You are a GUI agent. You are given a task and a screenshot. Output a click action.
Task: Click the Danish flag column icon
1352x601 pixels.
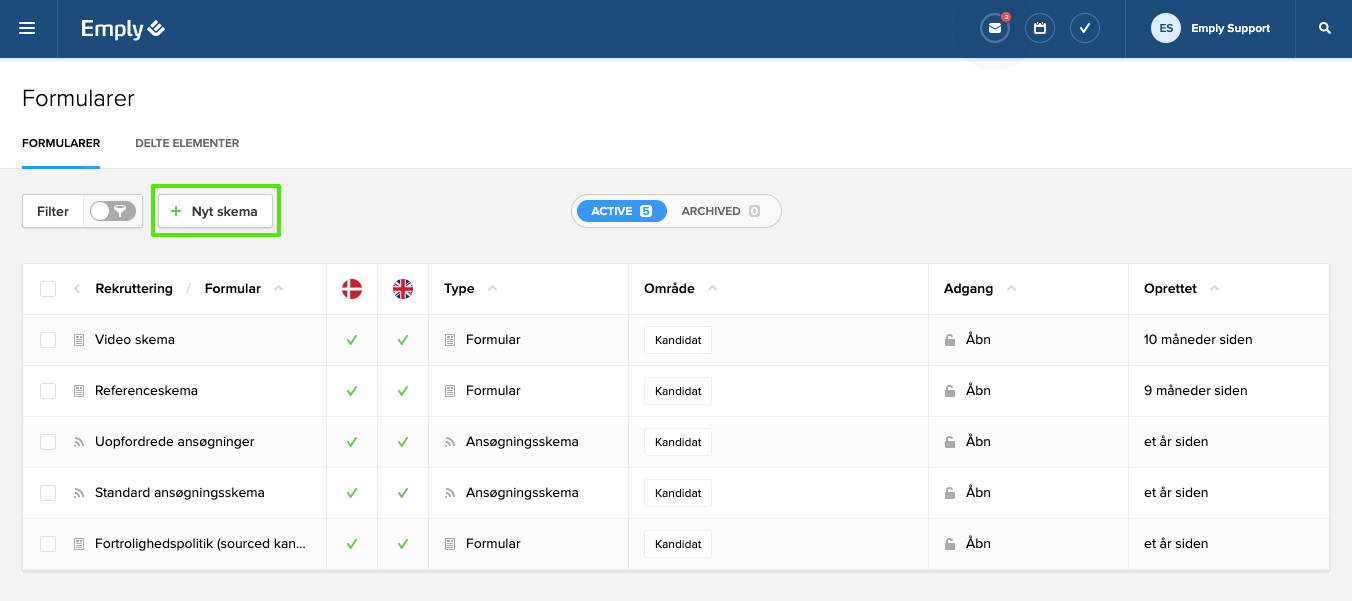click(x=352, y=289)
